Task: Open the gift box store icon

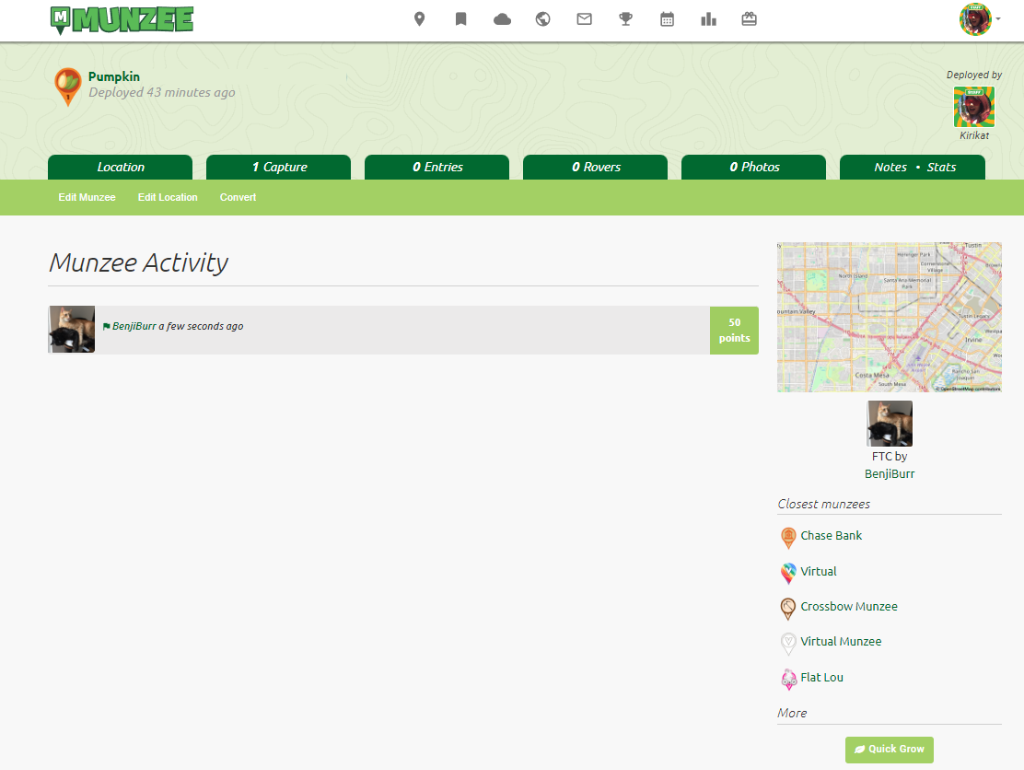Action: [x=749, y=19]
